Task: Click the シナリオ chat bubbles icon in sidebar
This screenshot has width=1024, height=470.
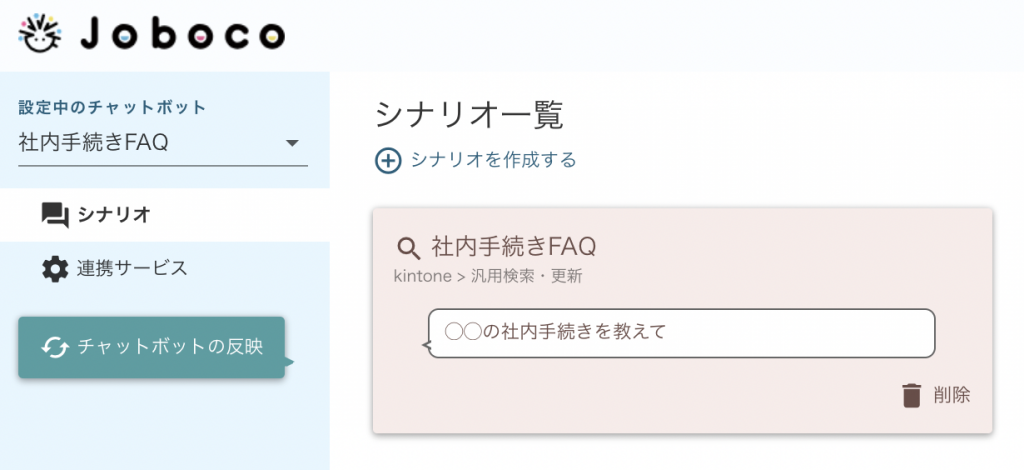Action: (x=55, y=215)
